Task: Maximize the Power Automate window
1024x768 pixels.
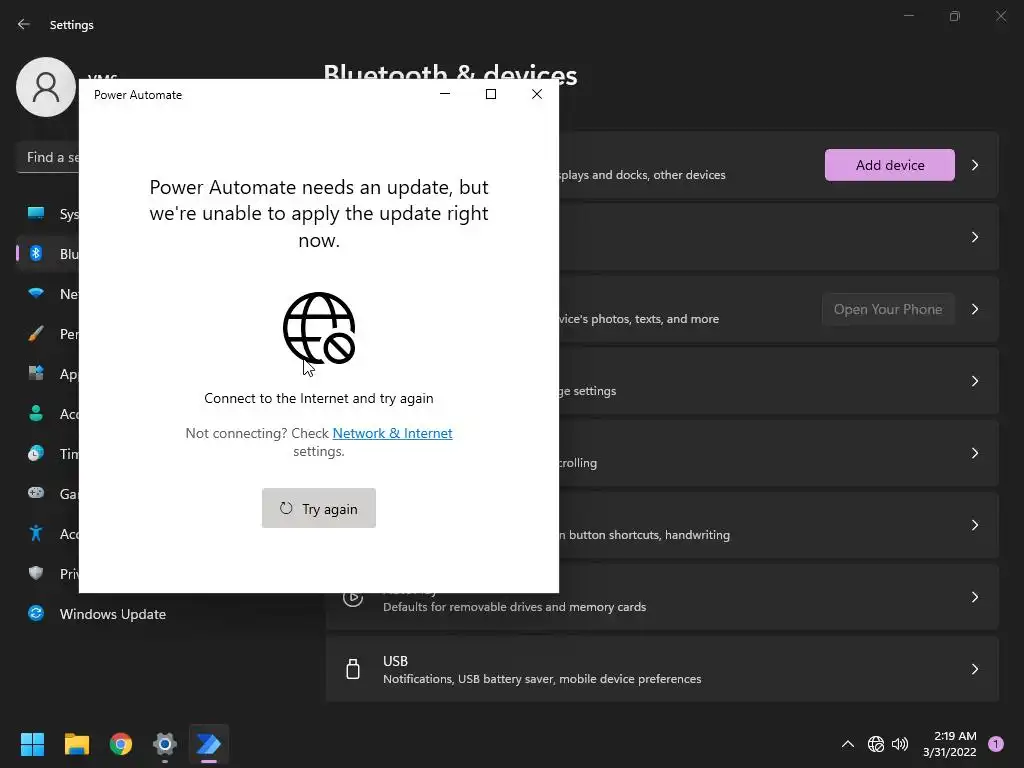Action: coord(491,94)
